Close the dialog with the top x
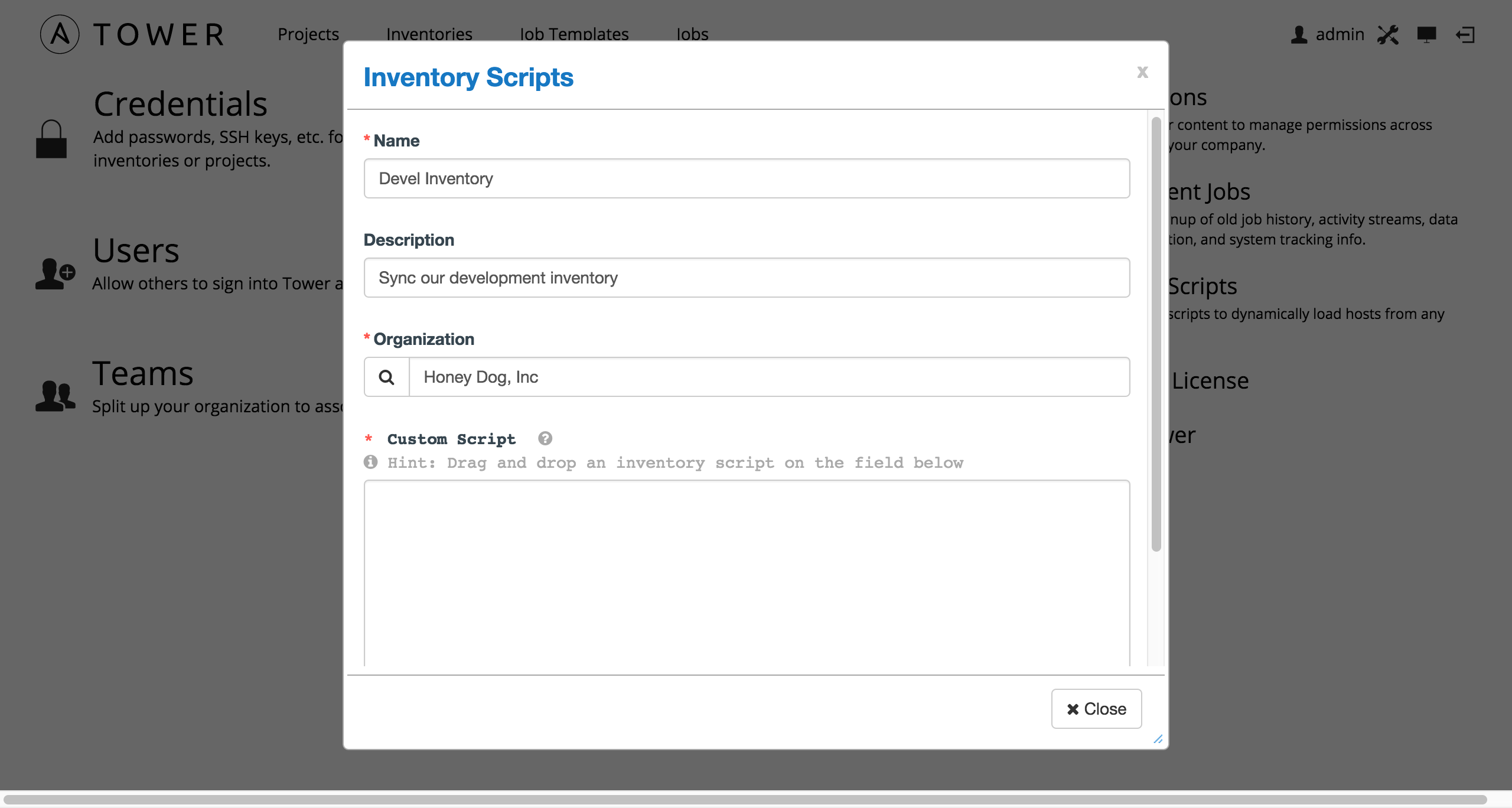Image resolution: width=1512 pixels, height=808 pixels. (x=1143, y=72)
